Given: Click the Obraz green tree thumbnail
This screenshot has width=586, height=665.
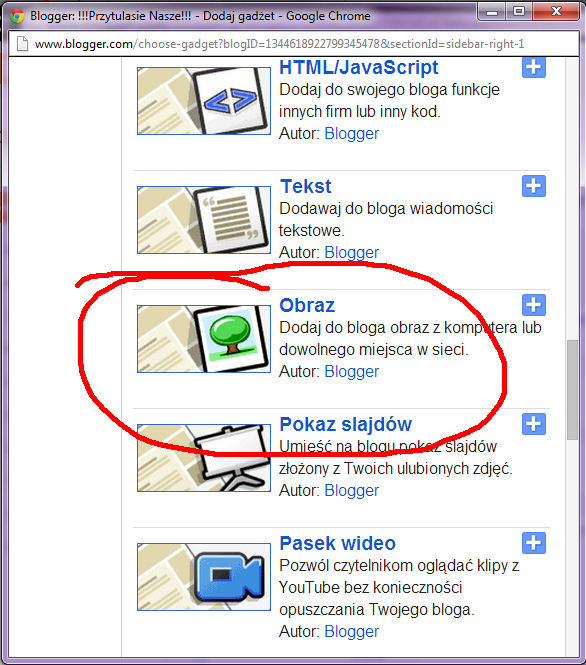Looking at the screenshot, I should click(x=204, y=339).
